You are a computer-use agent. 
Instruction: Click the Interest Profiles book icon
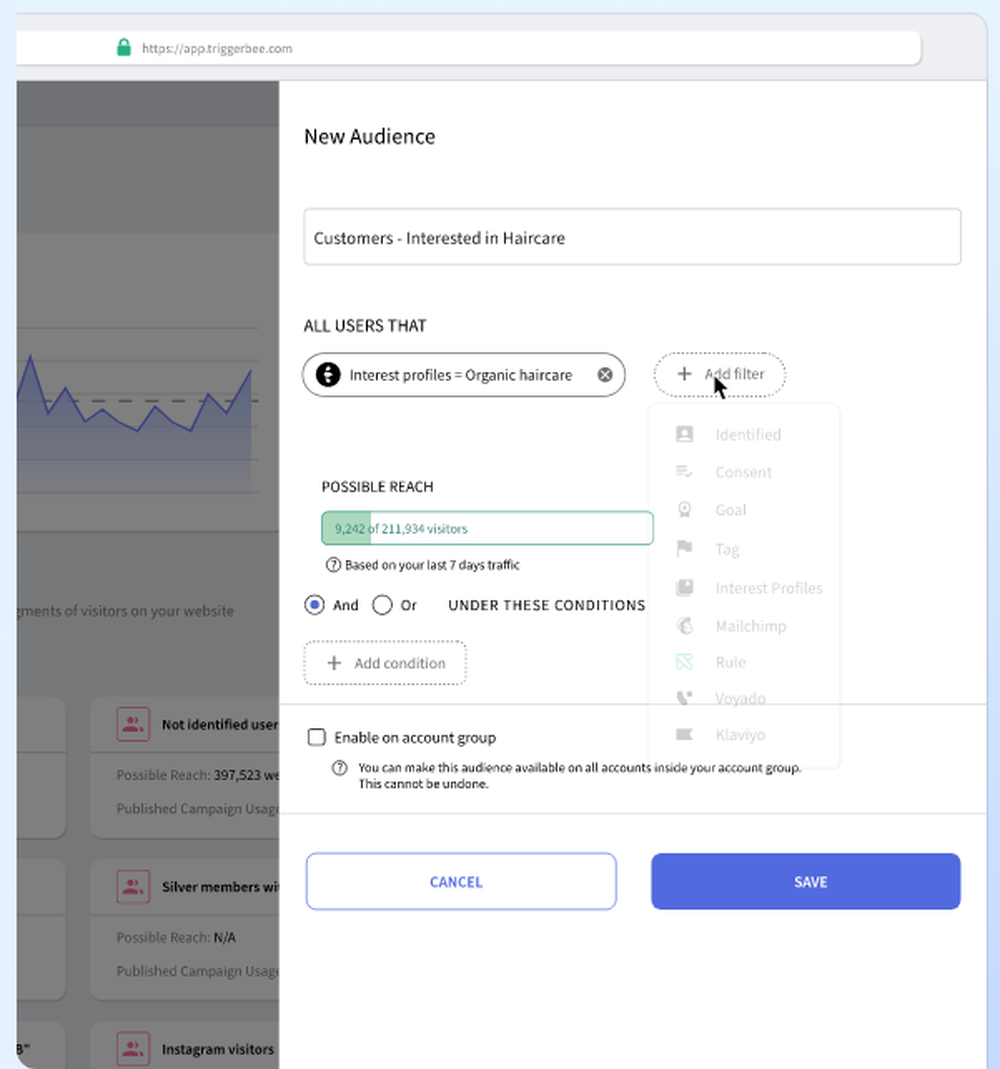pyautogui.click(x=684, y=588)
